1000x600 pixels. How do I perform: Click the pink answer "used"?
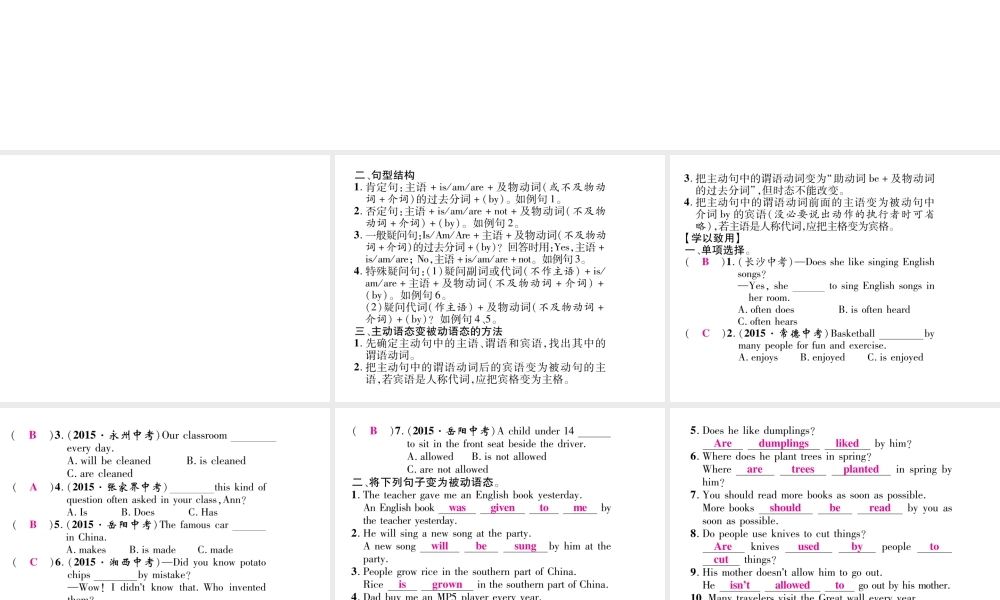coord(808,546)
